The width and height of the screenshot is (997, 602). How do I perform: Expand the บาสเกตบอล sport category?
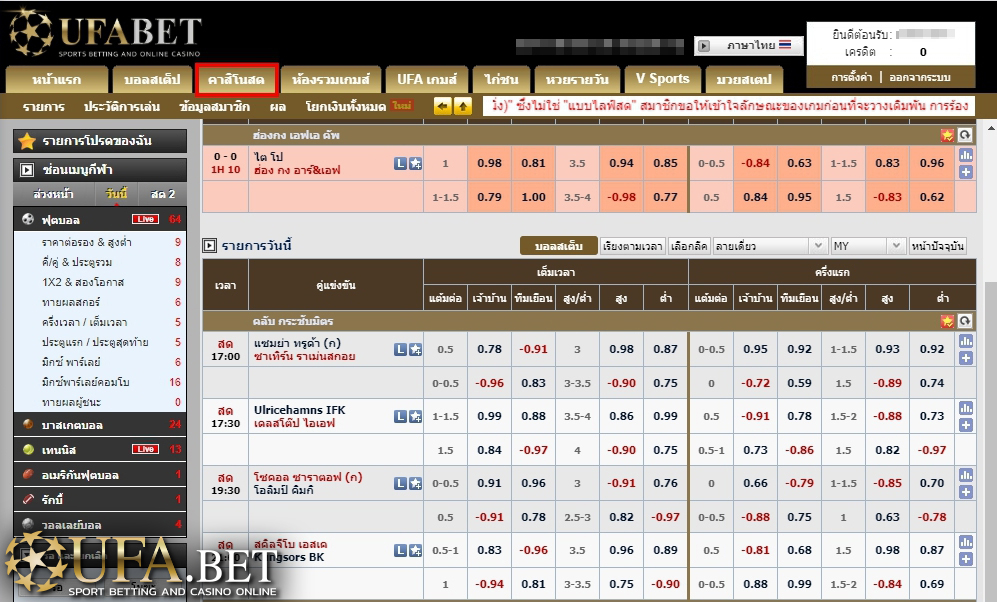point(100,425)
